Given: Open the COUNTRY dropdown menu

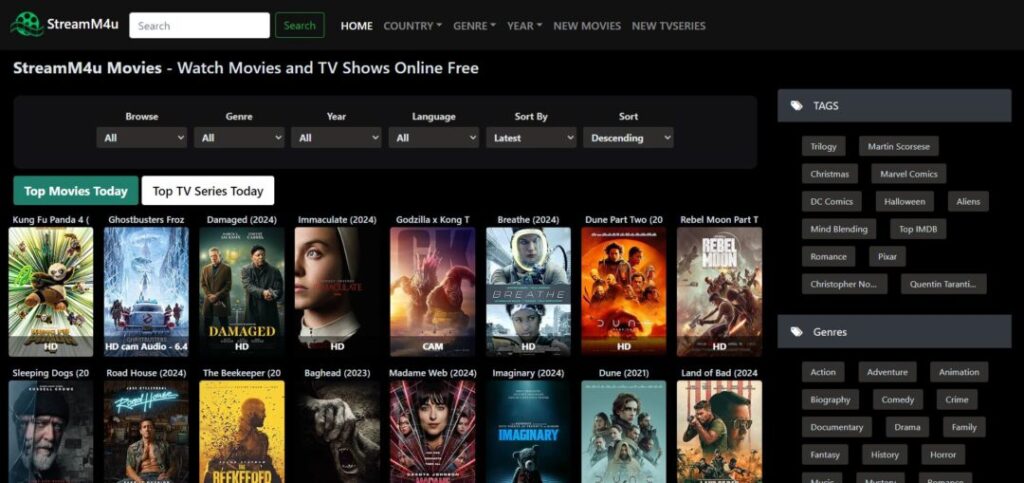Looking at the screenshot, I should coord(413,26).
